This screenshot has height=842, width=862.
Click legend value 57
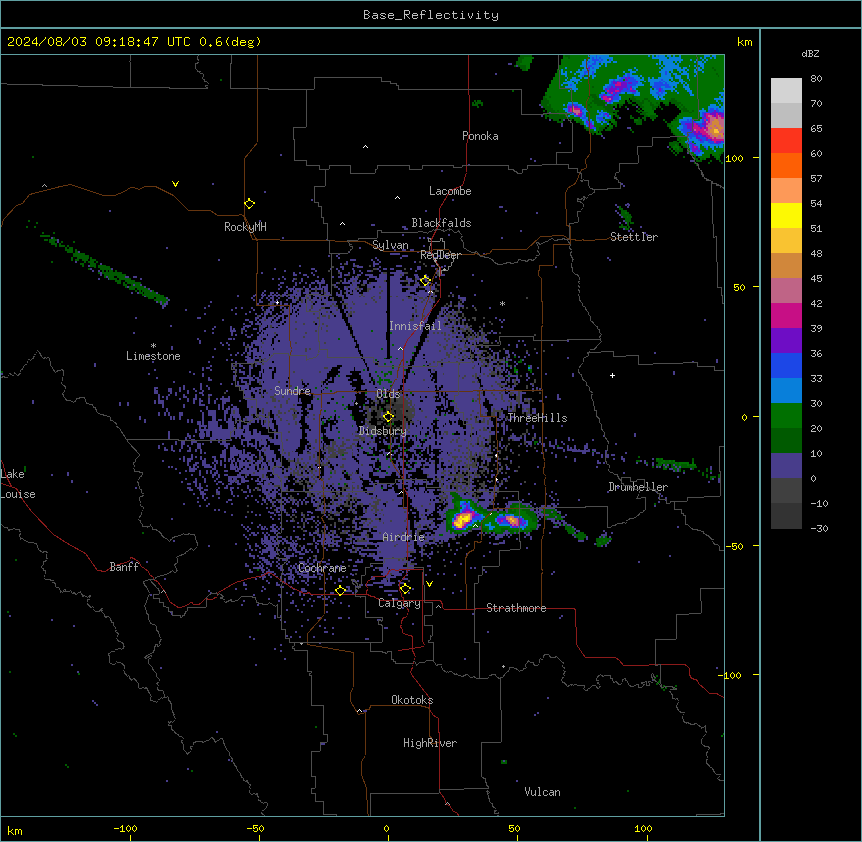coord(816,179)
